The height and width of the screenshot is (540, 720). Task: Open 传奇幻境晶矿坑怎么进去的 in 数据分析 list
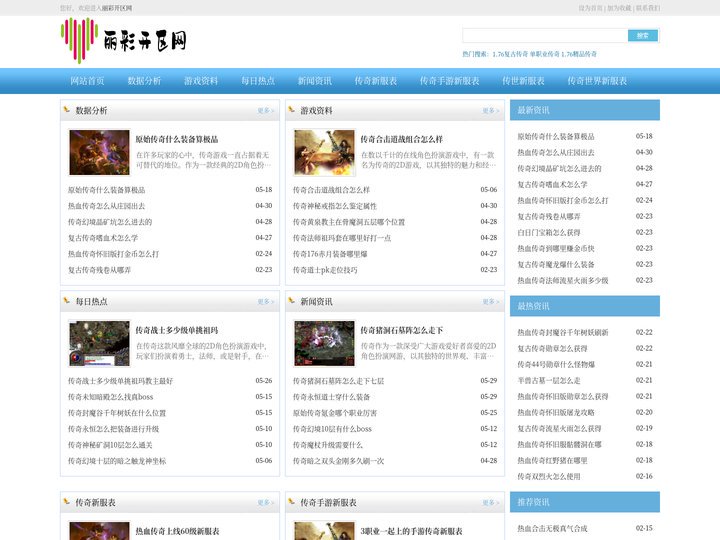[110, 222]
